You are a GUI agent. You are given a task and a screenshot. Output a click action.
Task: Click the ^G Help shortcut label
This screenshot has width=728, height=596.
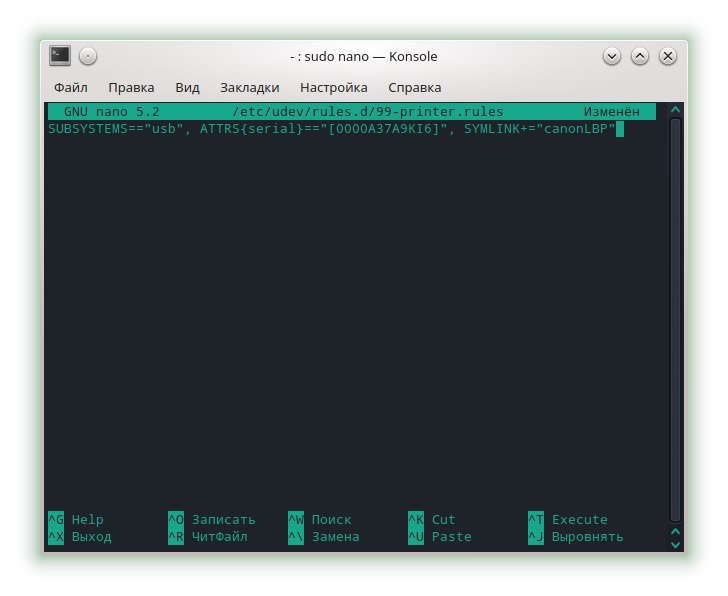click(x=76, y=519)
